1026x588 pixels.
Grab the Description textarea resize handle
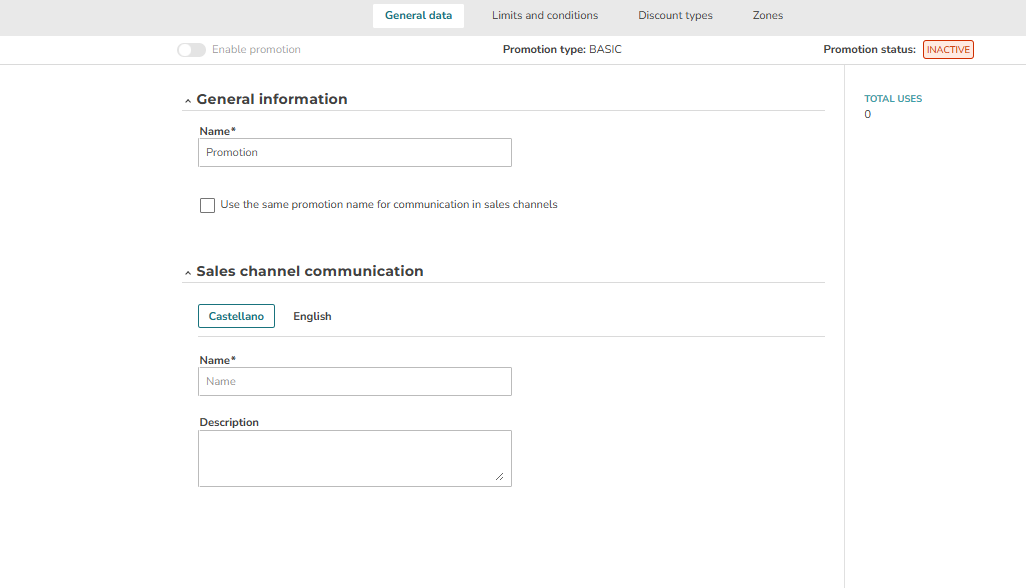pyautogui.click(x=499, y=477)
